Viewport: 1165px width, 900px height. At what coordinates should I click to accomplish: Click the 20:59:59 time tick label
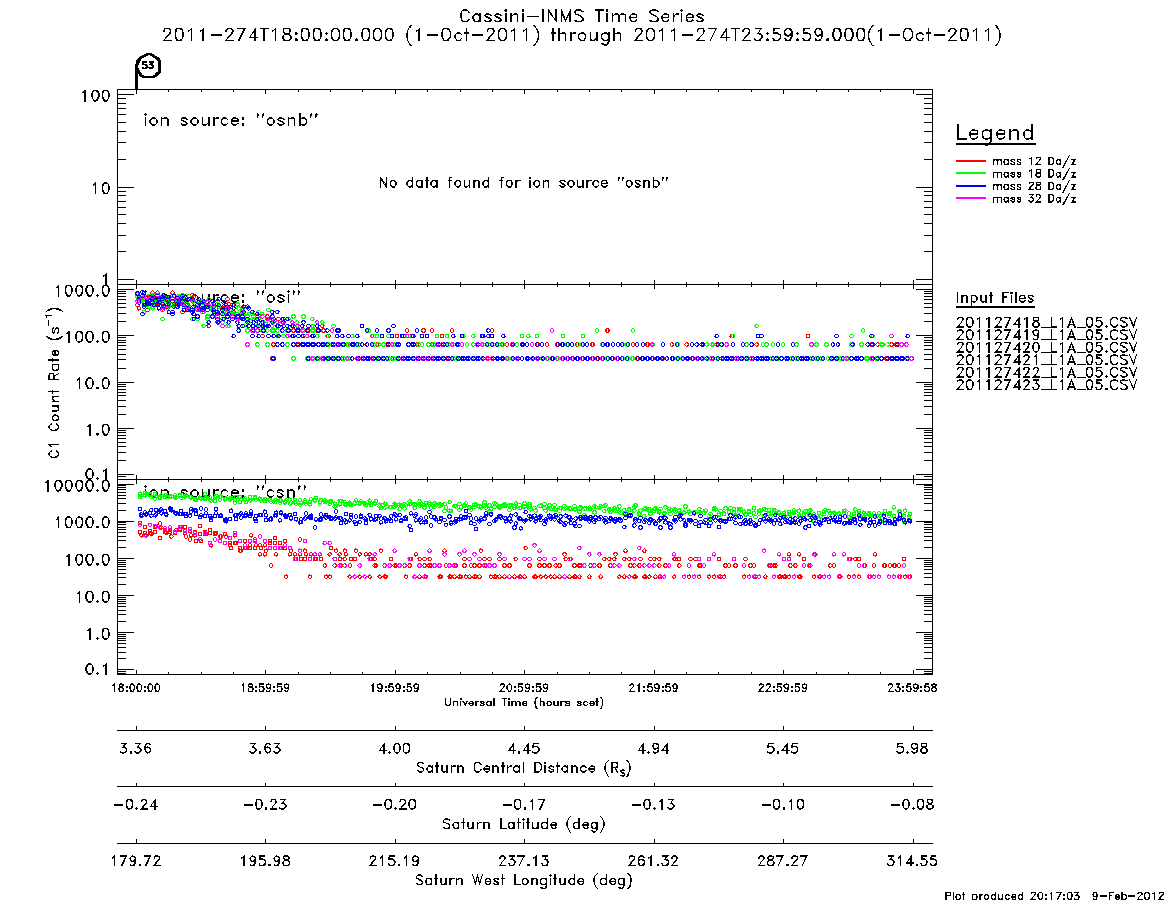pos(524,688)
